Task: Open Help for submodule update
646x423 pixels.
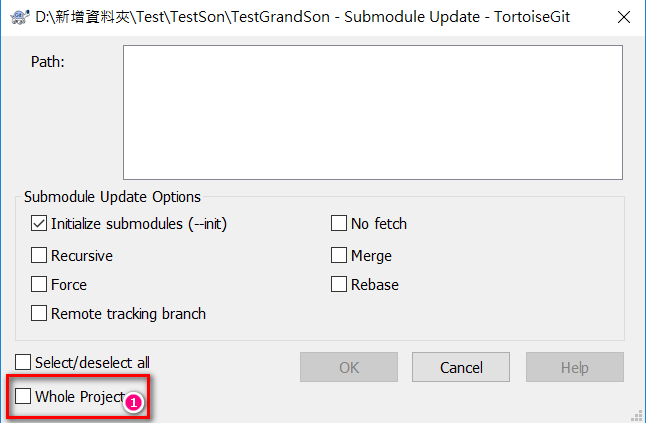Action: click(575, 367)
